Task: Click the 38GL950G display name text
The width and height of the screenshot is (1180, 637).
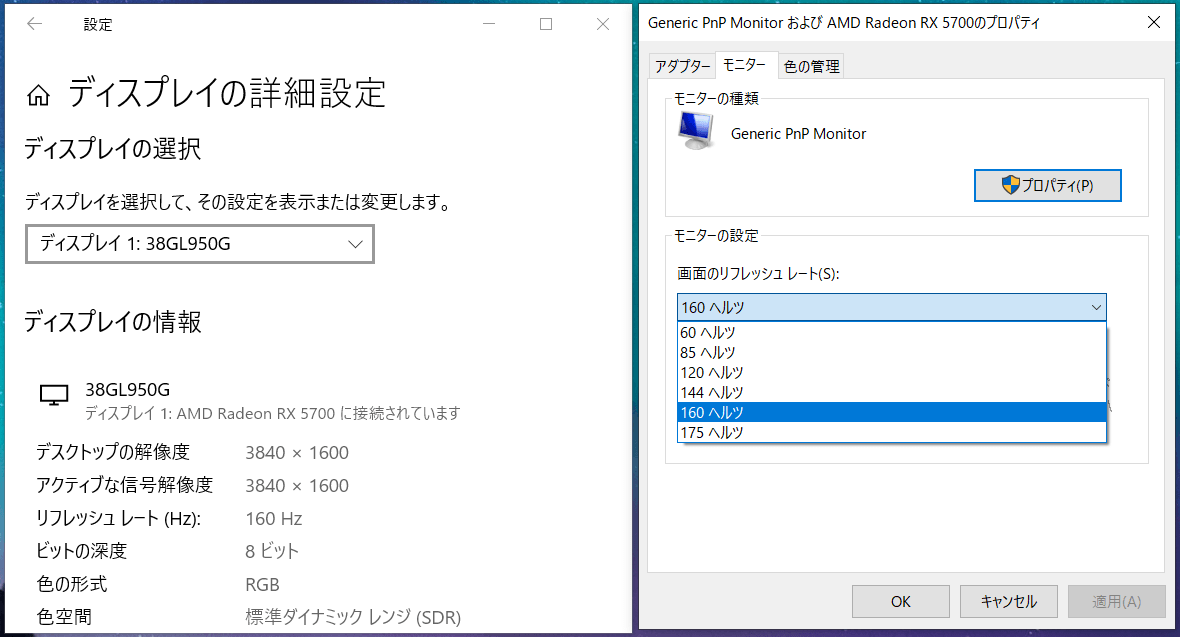Action: click(127, 389)
